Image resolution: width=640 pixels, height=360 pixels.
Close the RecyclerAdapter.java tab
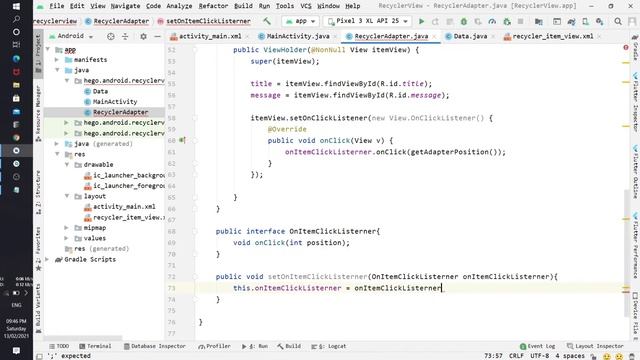[x=434, y=37]
